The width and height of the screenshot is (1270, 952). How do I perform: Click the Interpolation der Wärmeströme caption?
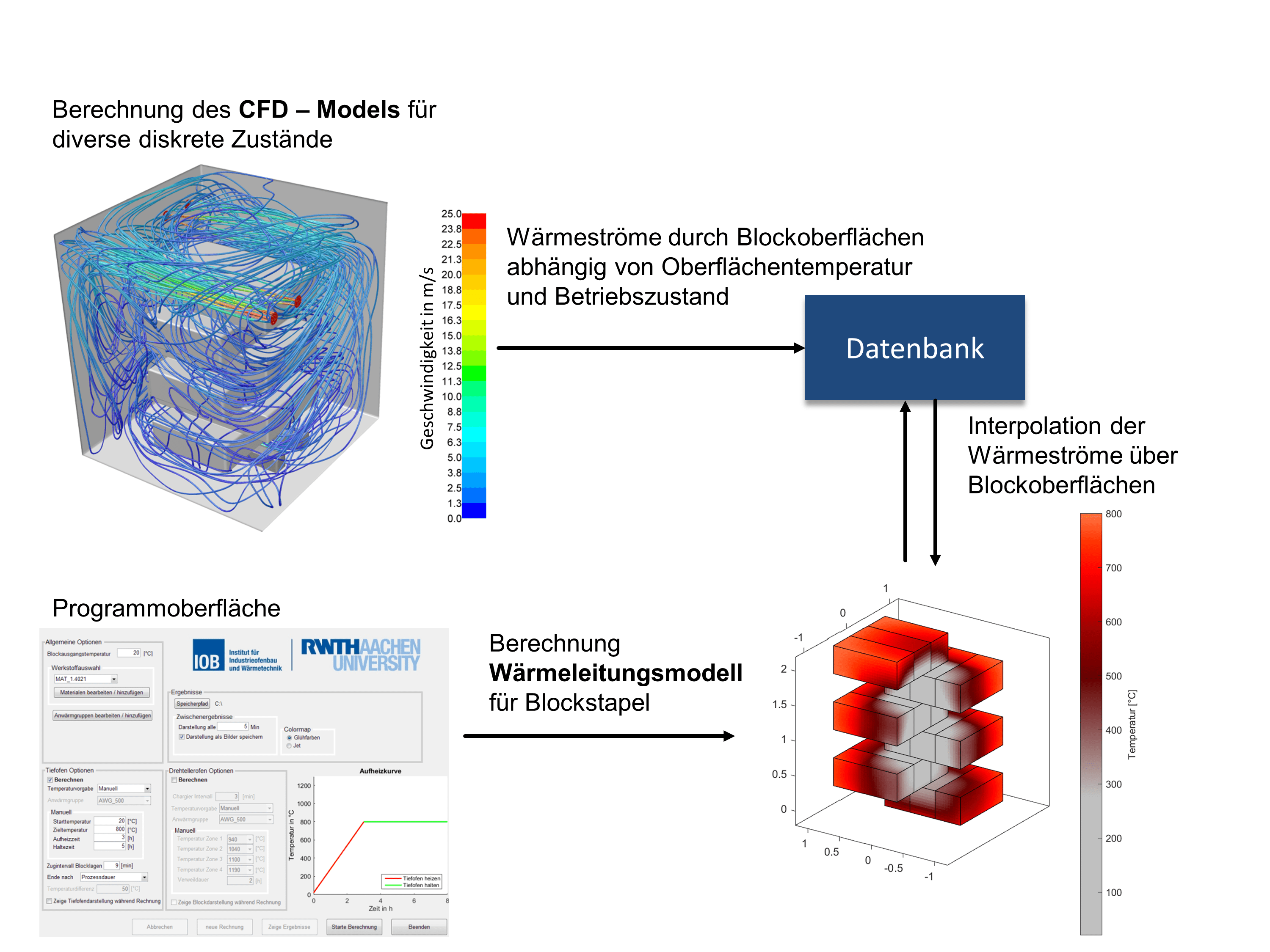[1072, 456]
